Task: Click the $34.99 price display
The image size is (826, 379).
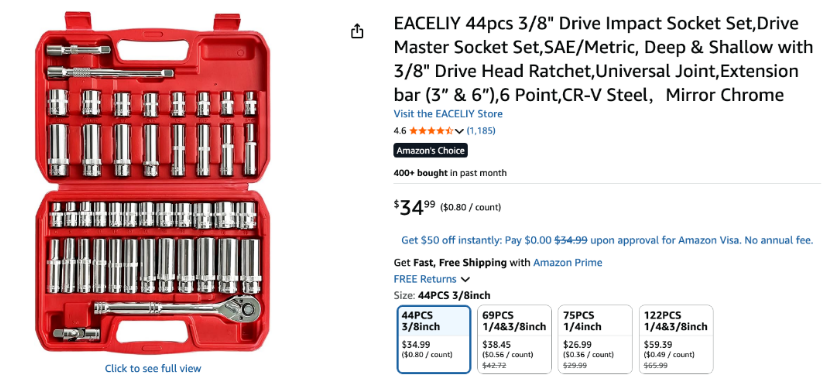Action: click(415, 208)
